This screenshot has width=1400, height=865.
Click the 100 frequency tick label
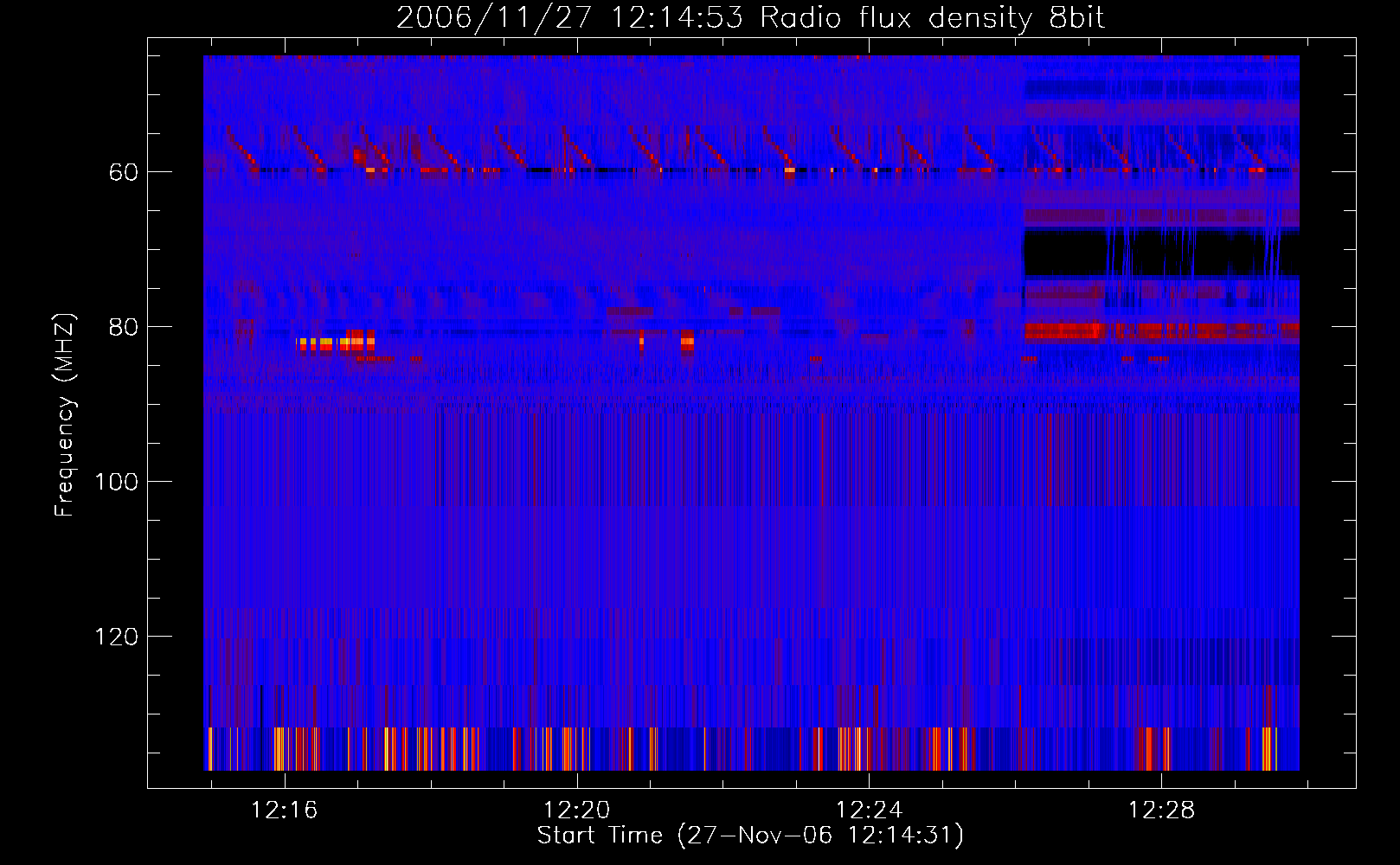click(x=117, y=482)
